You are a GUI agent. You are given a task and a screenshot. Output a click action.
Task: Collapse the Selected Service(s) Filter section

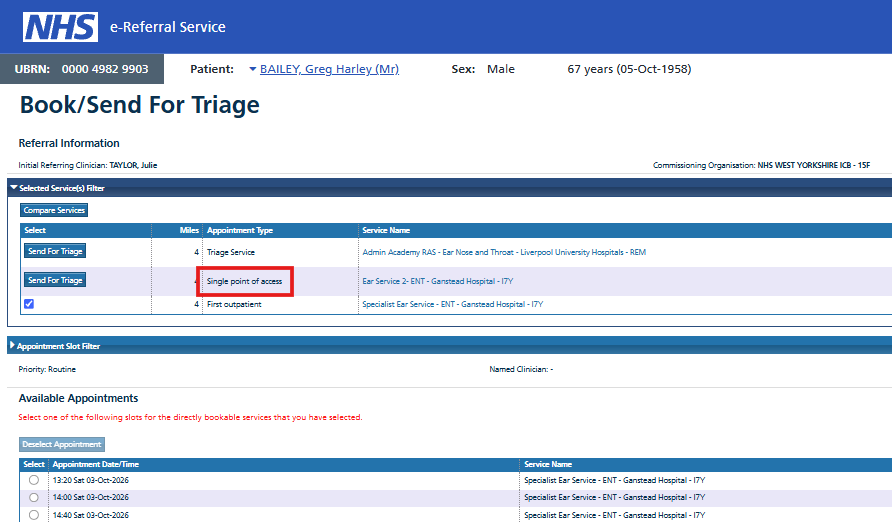[x=14, y=188]
